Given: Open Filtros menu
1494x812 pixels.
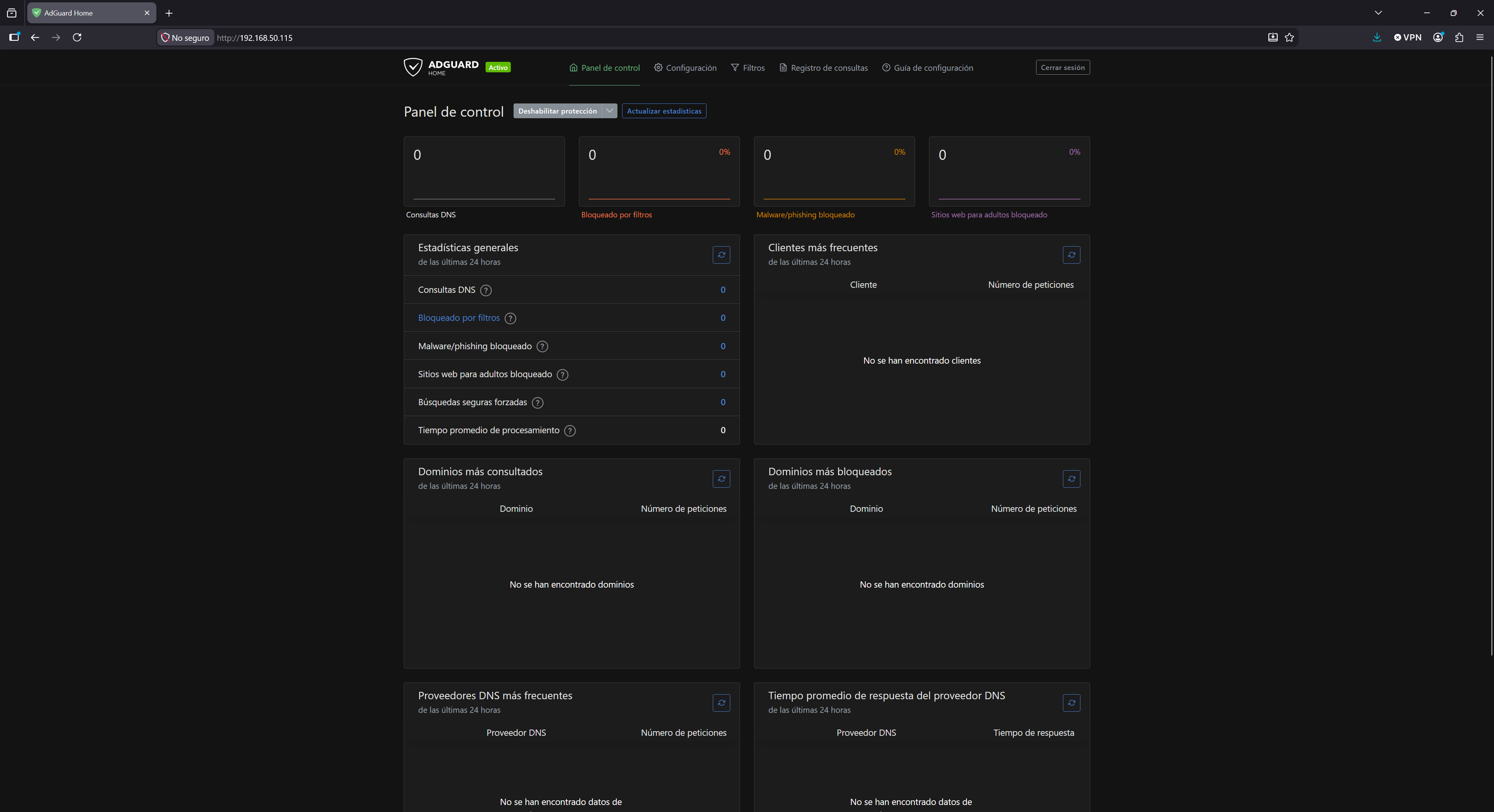Looking at the screenshot, I should click(747, 68).
